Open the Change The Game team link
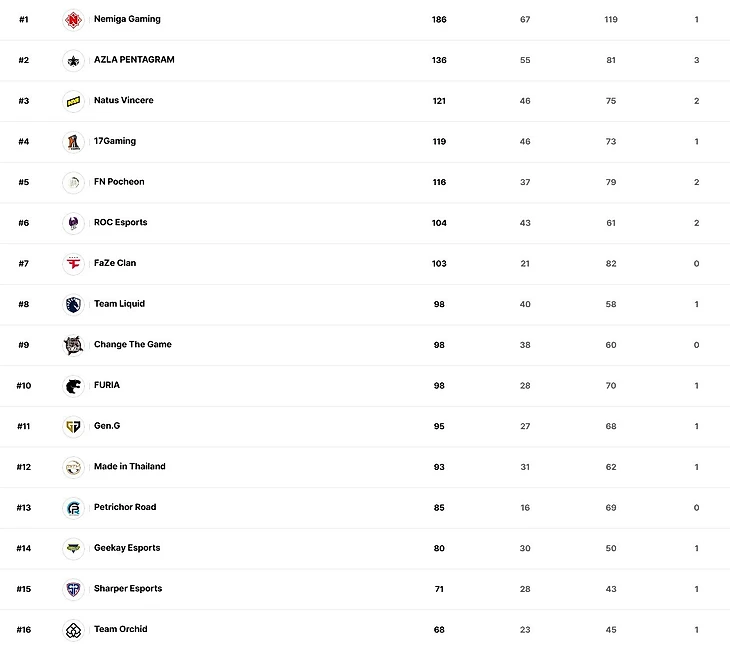This screenshot has height=650, width=730. (x=133, y=345)
